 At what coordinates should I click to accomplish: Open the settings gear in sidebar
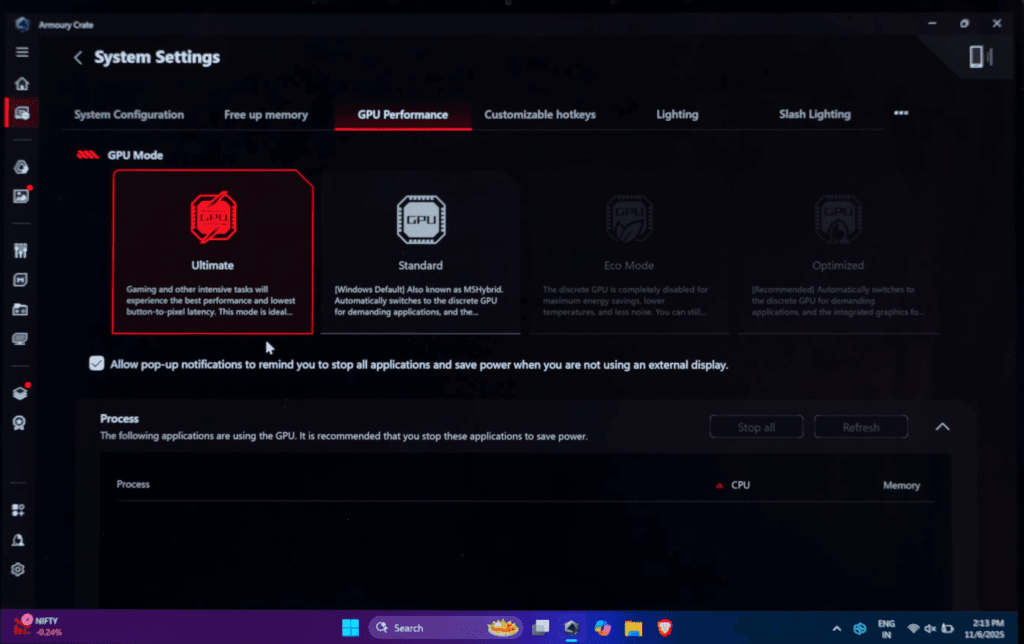pos(18,570)
